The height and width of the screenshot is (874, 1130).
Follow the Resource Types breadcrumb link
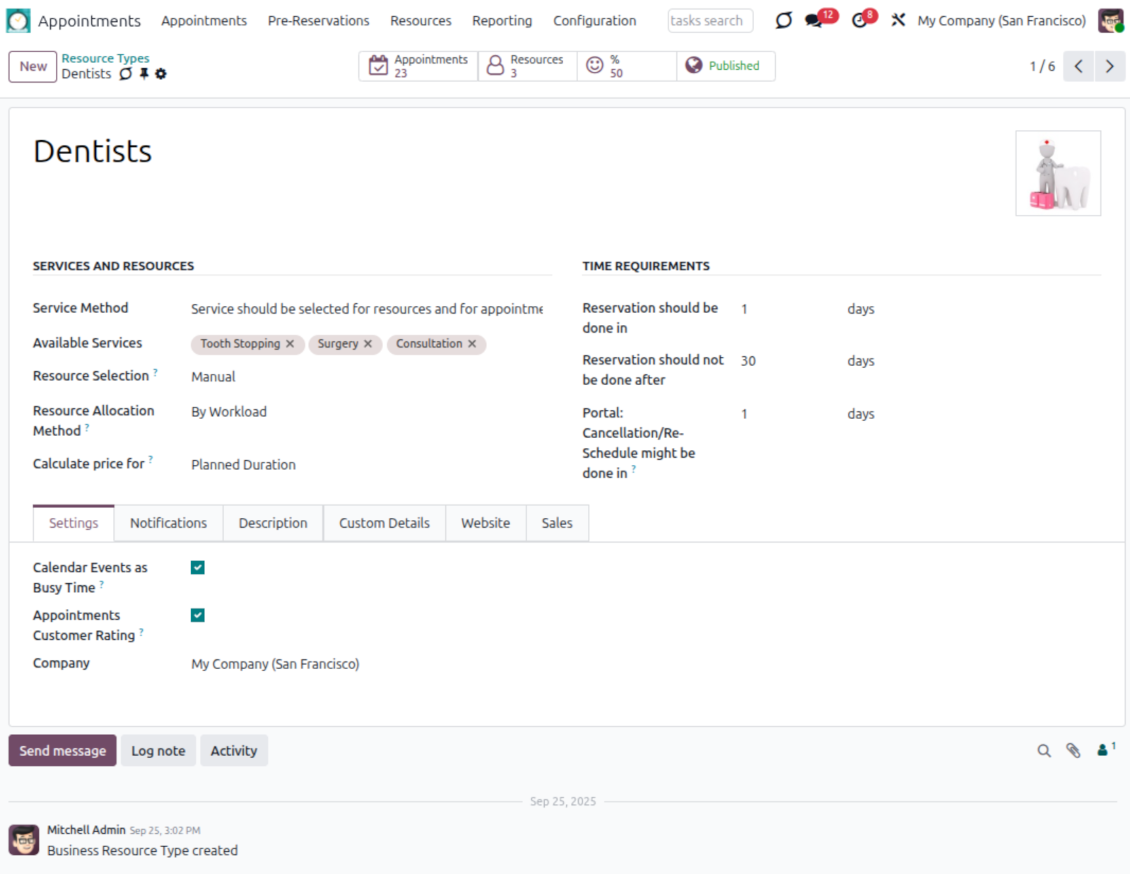[105, 59]
